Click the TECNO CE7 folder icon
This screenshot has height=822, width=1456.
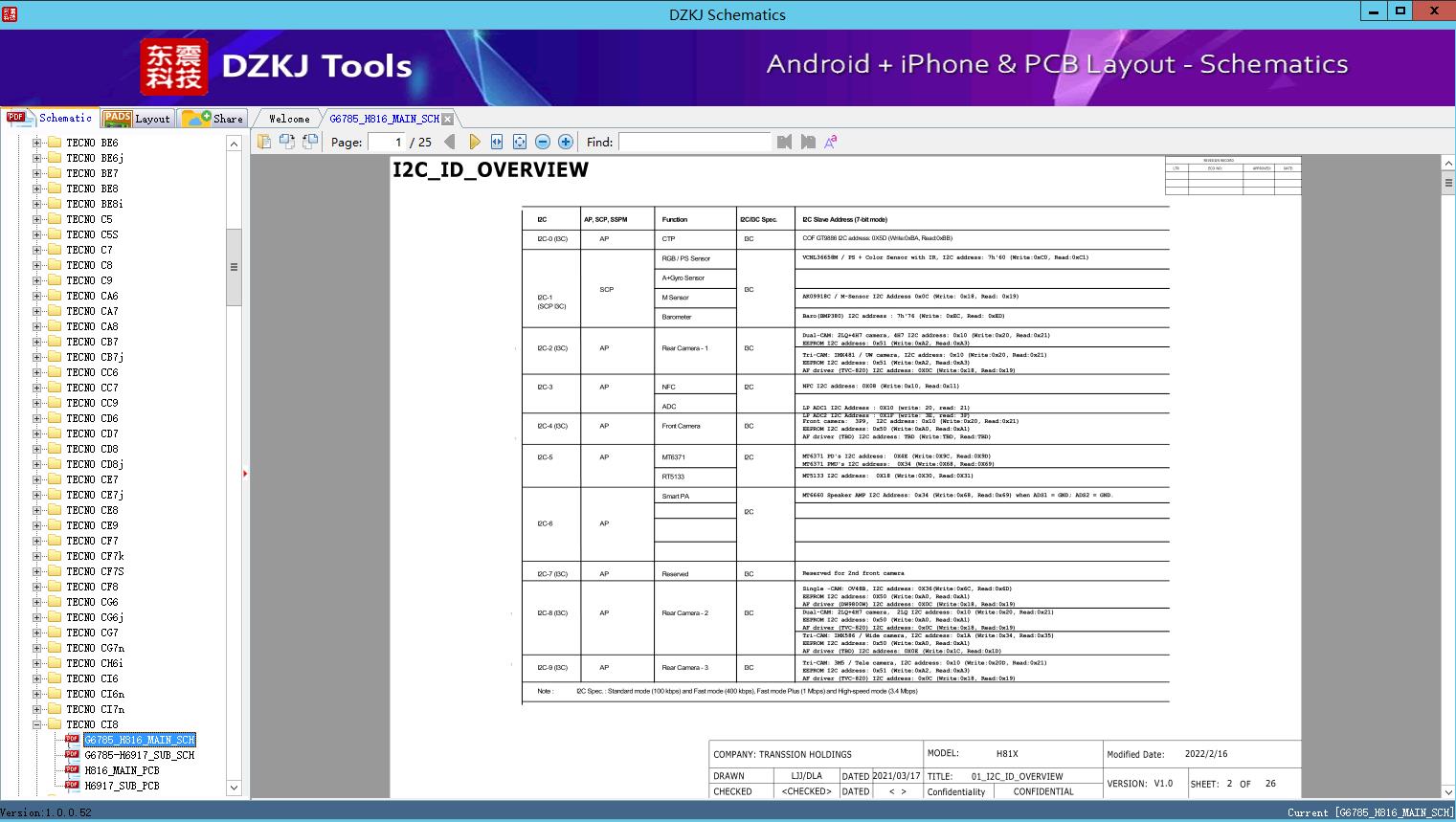click(55, 479)
